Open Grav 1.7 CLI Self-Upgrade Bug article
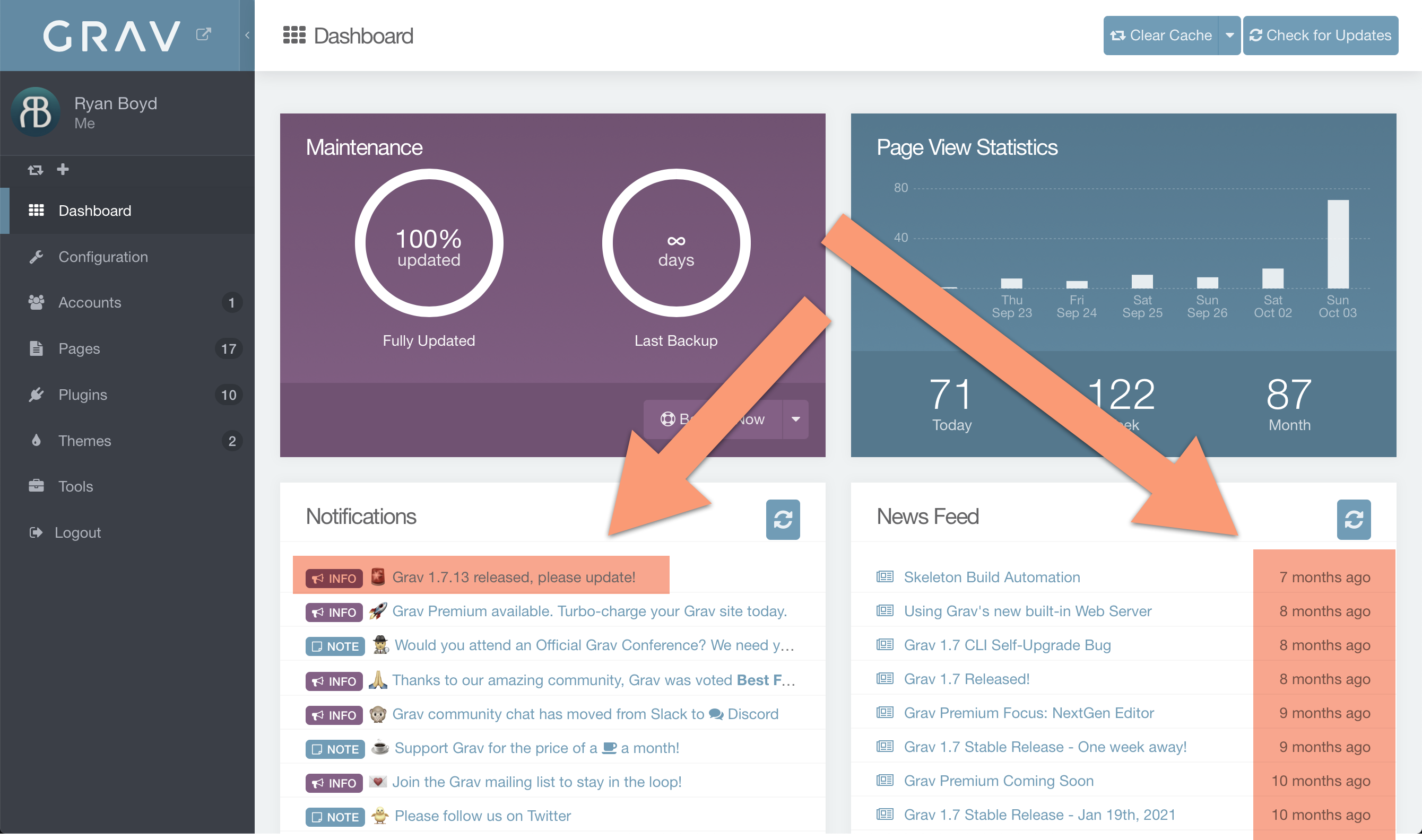The image size is (1422, 840). click(x=1007, y=645)
